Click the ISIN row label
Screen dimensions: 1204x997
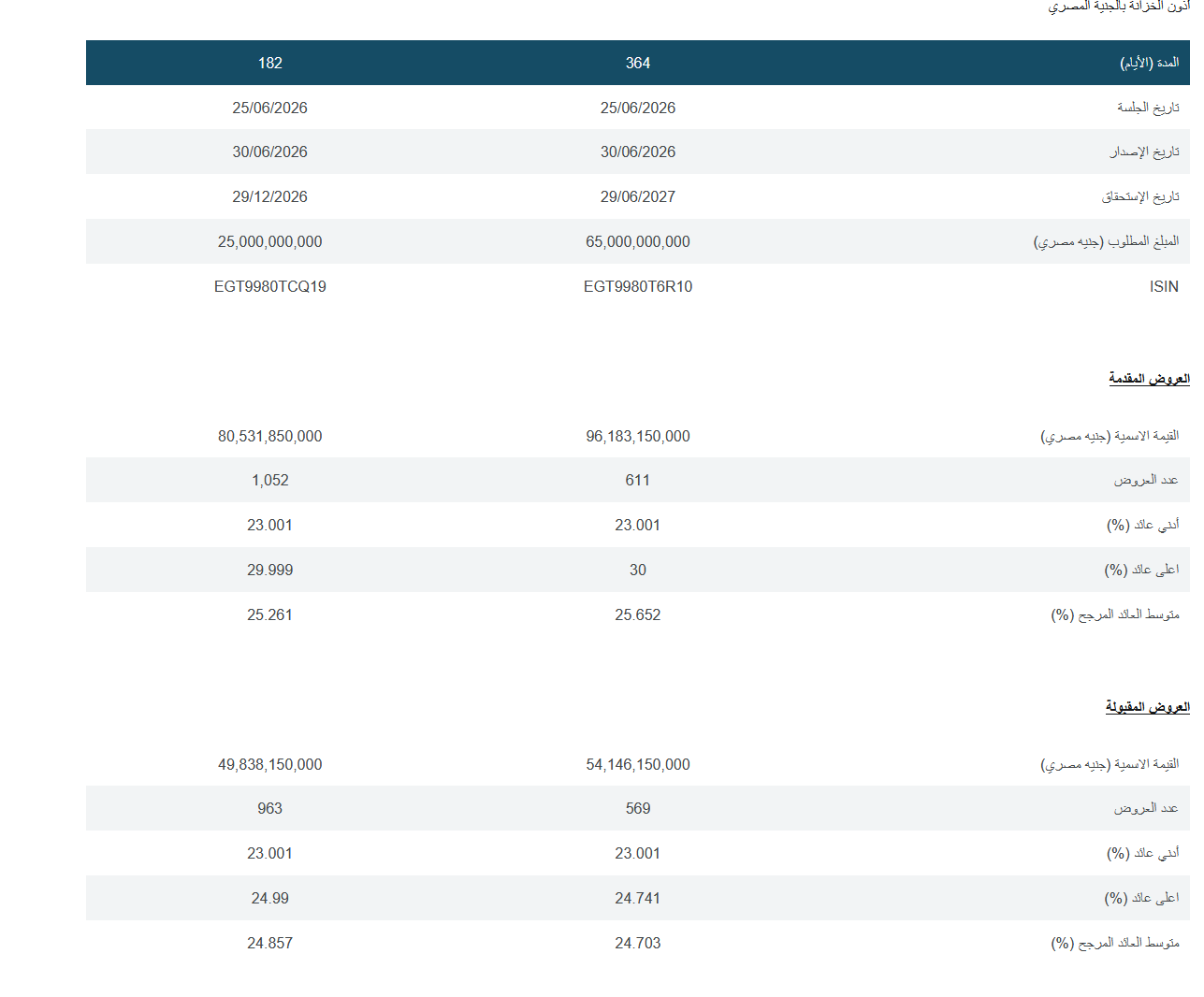click(1164, 286)
